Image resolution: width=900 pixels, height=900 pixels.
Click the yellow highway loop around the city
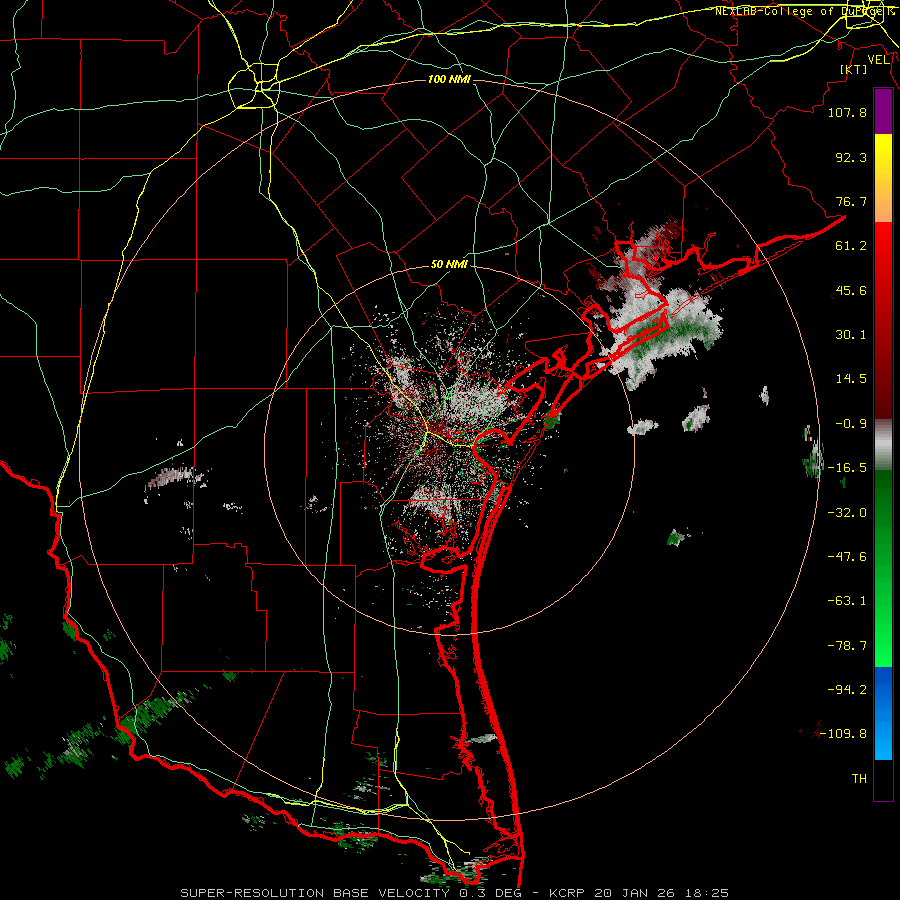pyautogui.click(x=254, y=86)
